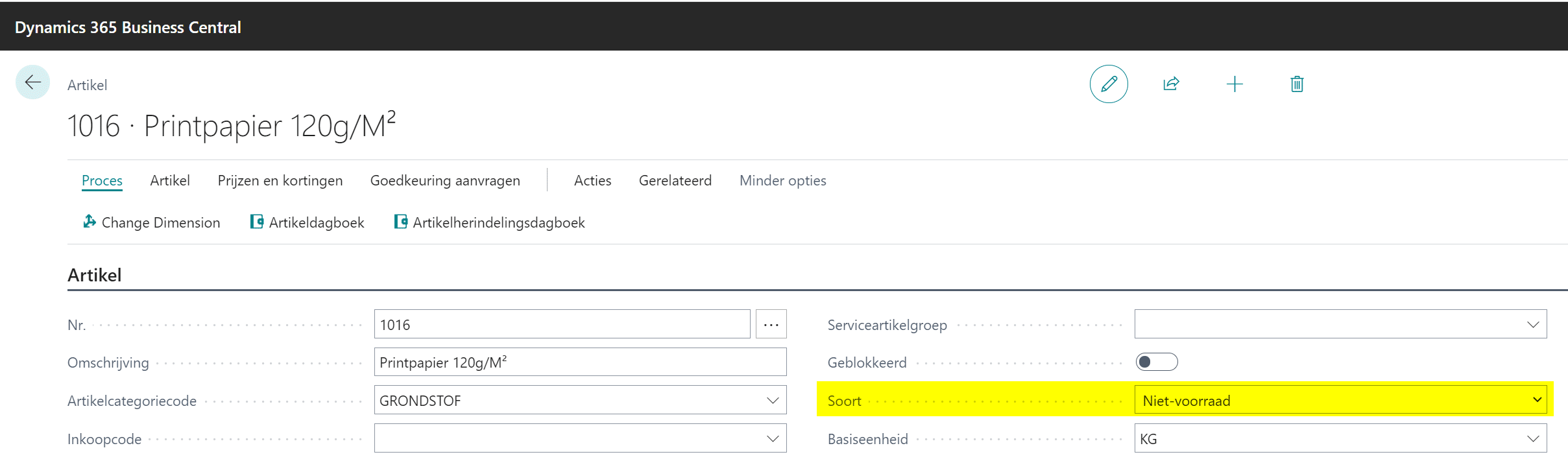Open the share icon
1568x472 pixels.
tap(1171, 84)
